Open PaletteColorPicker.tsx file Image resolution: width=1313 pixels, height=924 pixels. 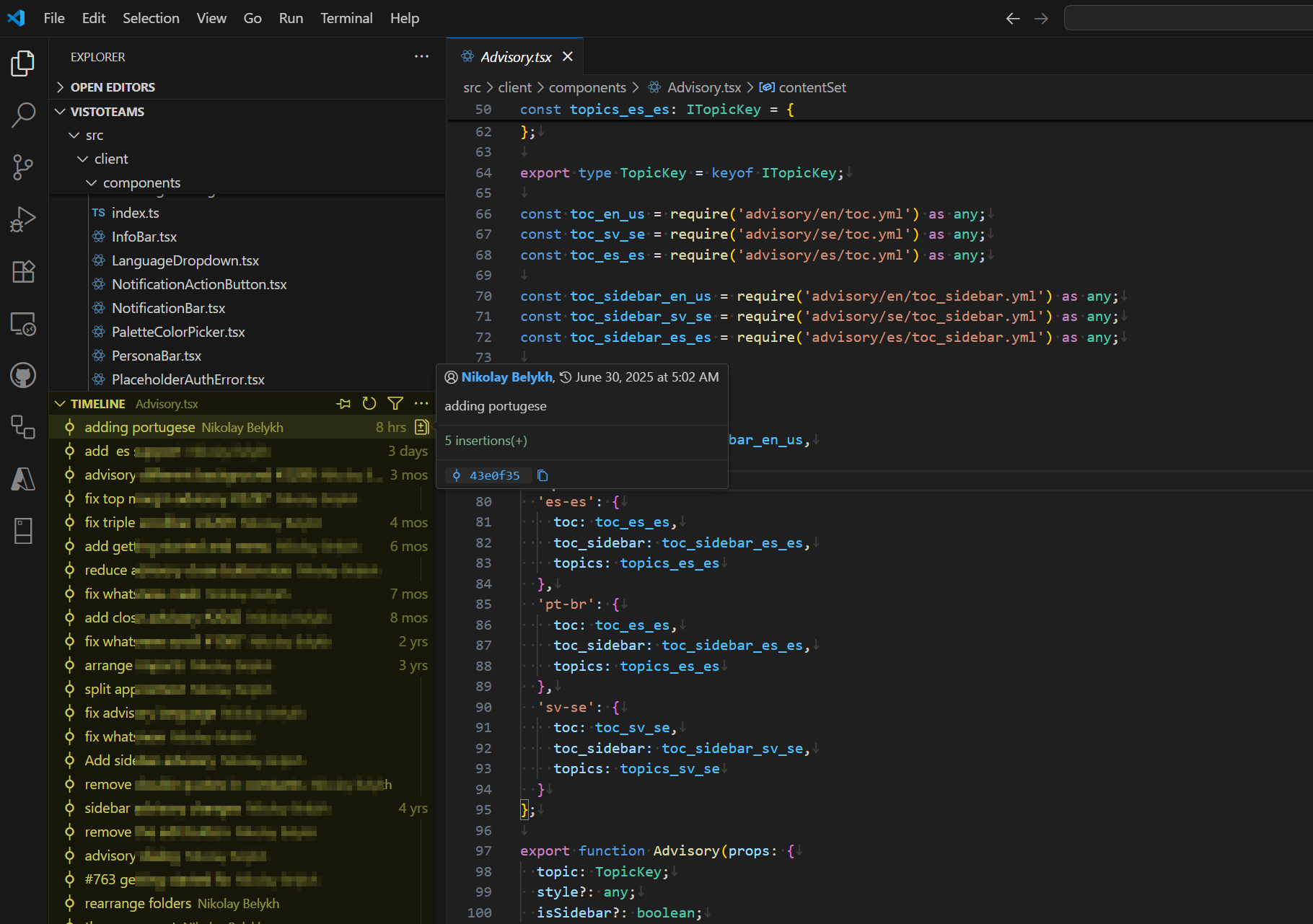tap(178, 332)
